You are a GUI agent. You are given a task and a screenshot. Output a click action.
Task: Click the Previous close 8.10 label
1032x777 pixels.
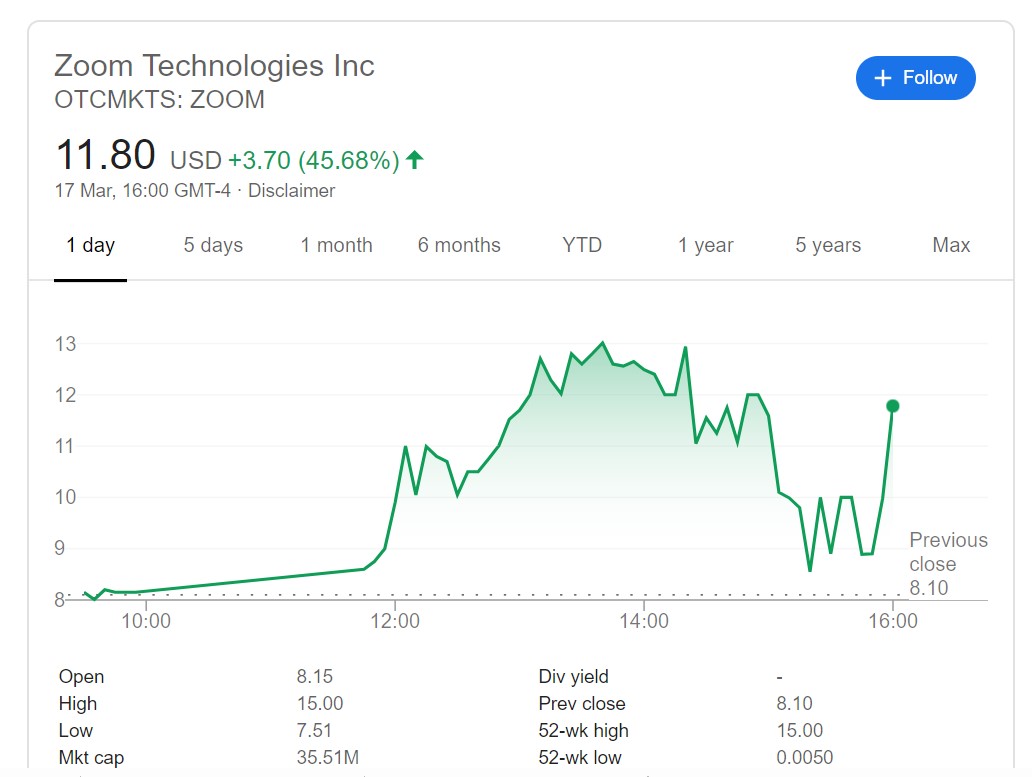[x=947, y=564]
